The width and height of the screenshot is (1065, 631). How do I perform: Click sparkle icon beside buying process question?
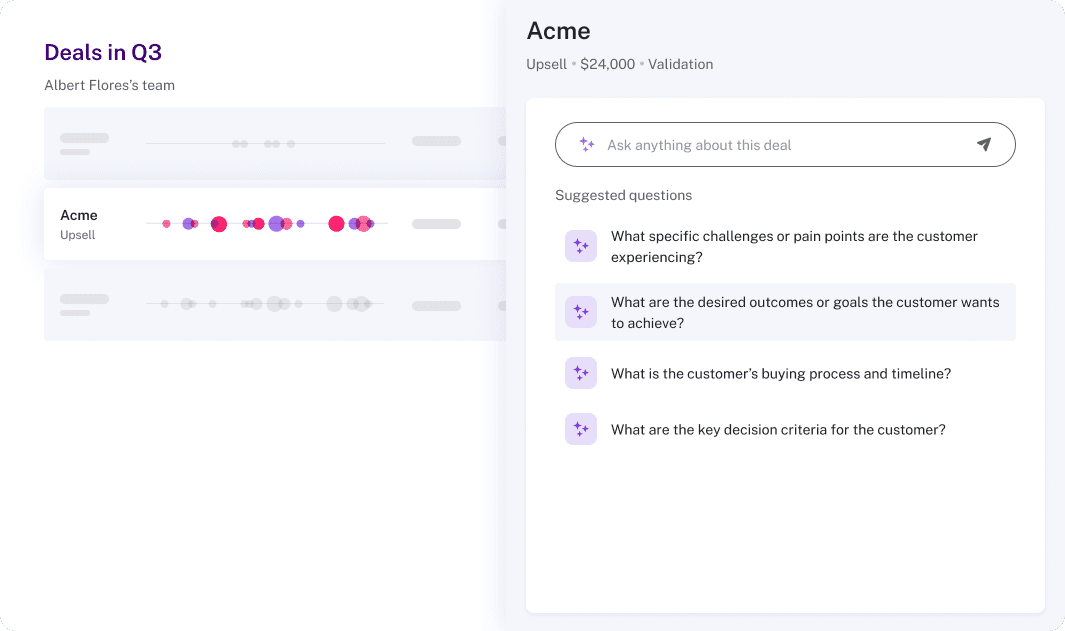(x=581, y=373)
